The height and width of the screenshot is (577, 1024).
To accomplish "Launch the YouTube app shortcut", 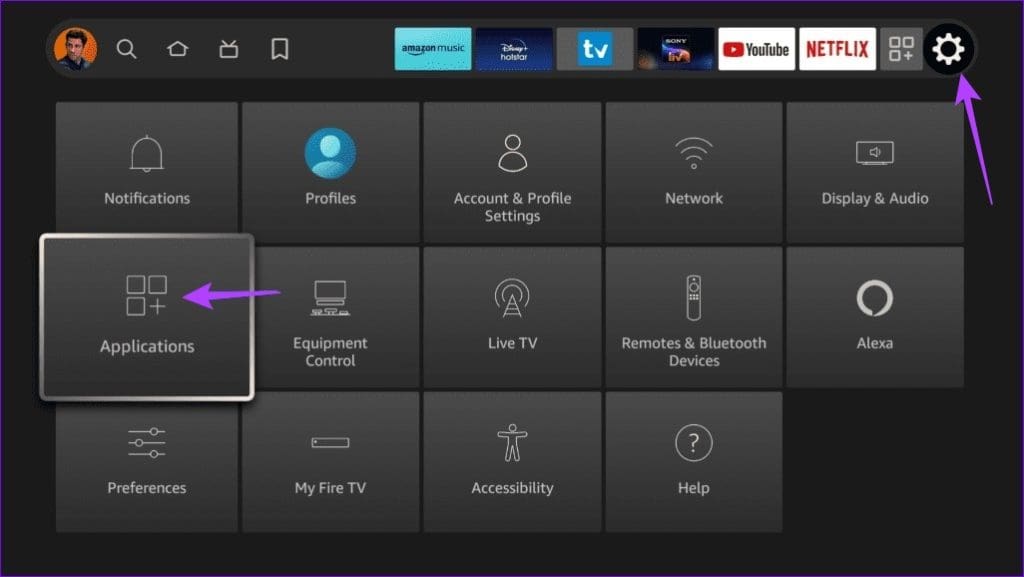I will 757,48.
